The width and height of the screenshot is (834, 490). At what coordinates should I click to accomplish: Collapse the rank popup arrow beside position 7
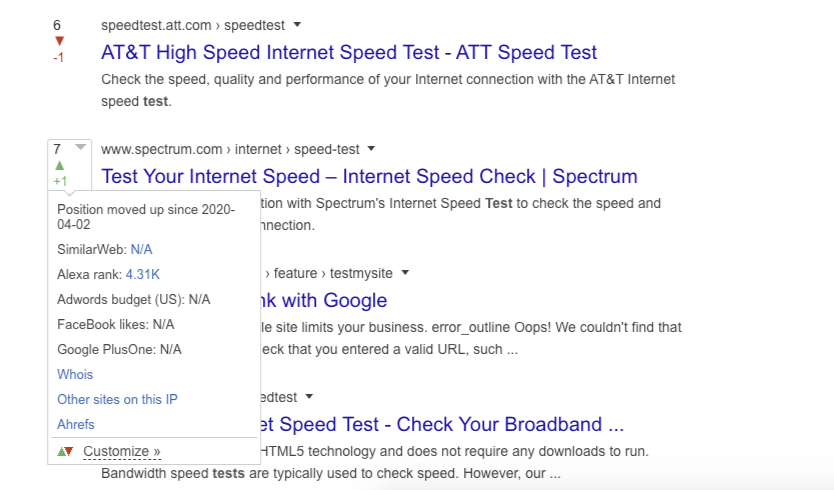tap(81, 148)
